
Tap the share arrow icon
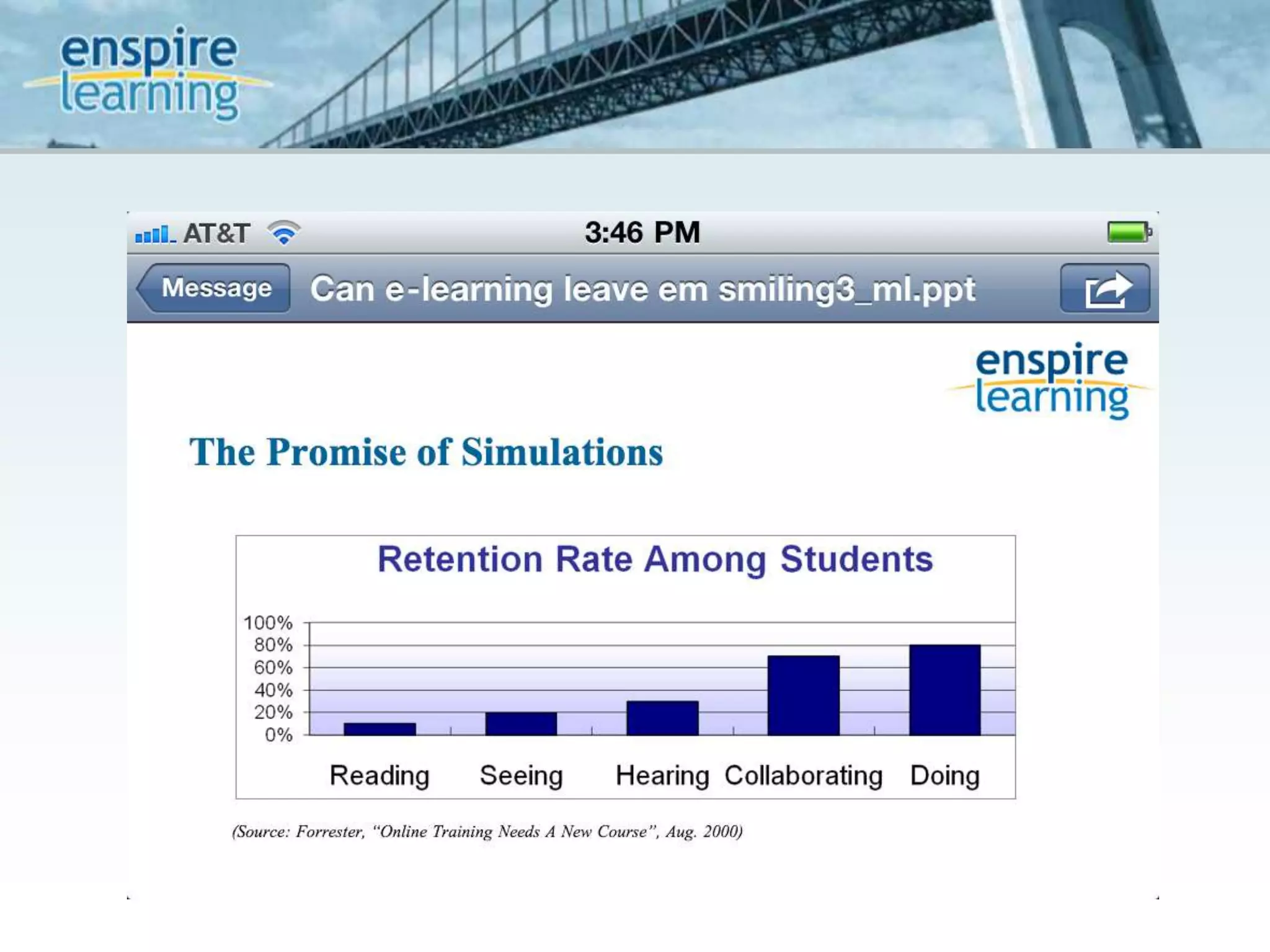pos(1105,289)
